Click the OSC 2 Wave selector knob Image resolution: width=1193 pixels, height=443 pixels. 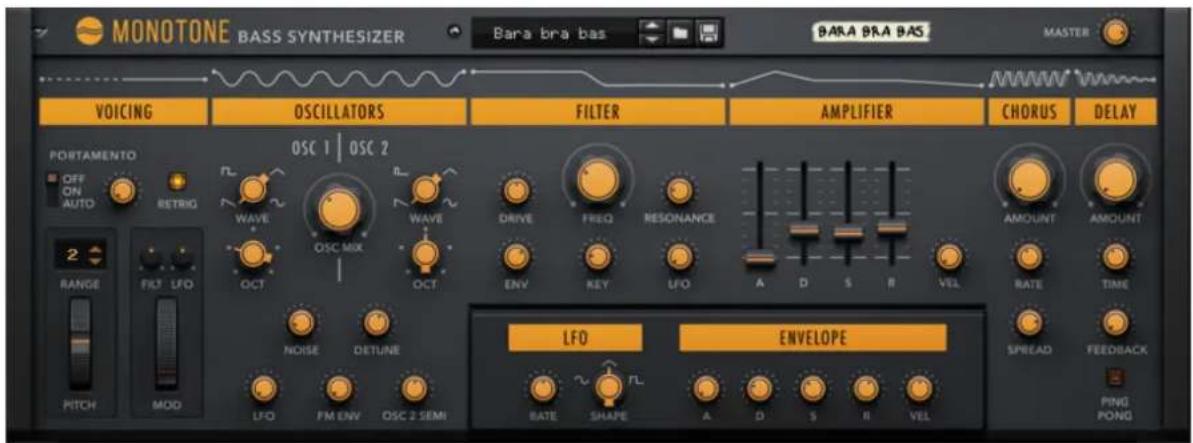[x=425, y=190]
